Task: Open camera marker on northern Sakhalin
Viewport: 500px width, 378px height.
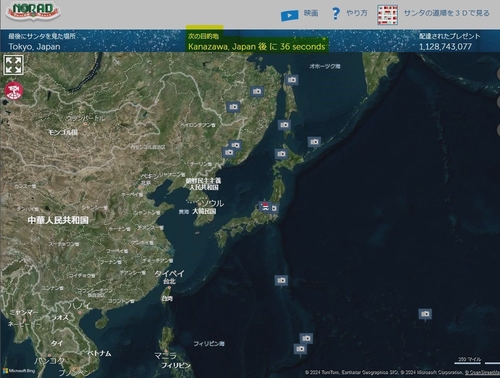Action: click(292, 80)
